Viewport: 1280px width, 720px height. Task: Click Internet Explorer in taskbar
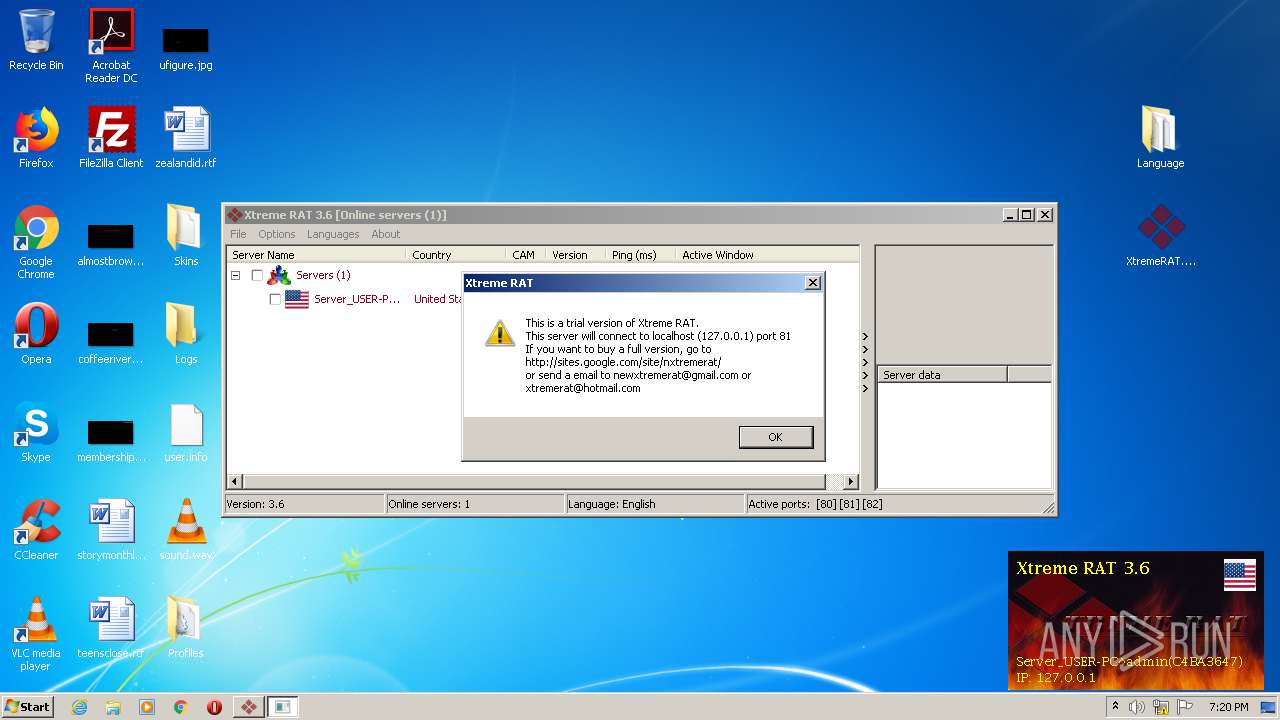point(79,707)
